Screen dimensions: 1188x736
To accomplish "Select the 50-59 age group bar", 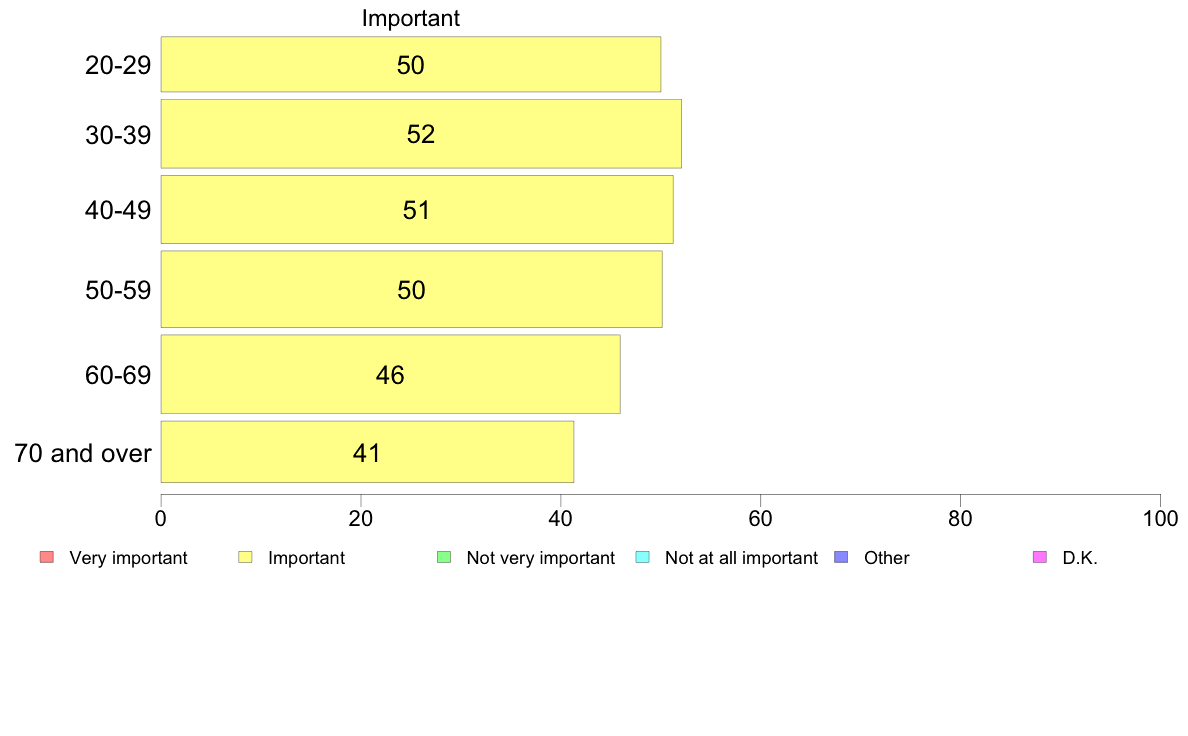I will click(411, 290).
